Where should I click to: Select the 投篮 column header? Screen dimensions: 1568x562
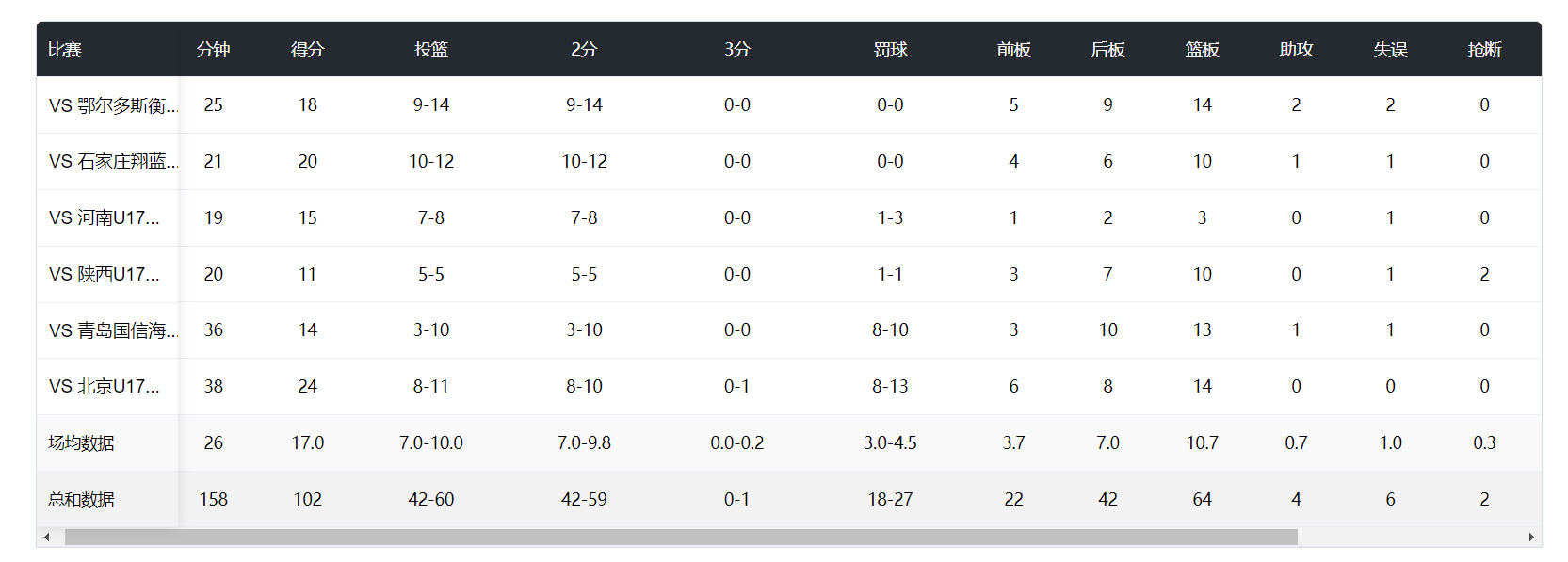431,50
